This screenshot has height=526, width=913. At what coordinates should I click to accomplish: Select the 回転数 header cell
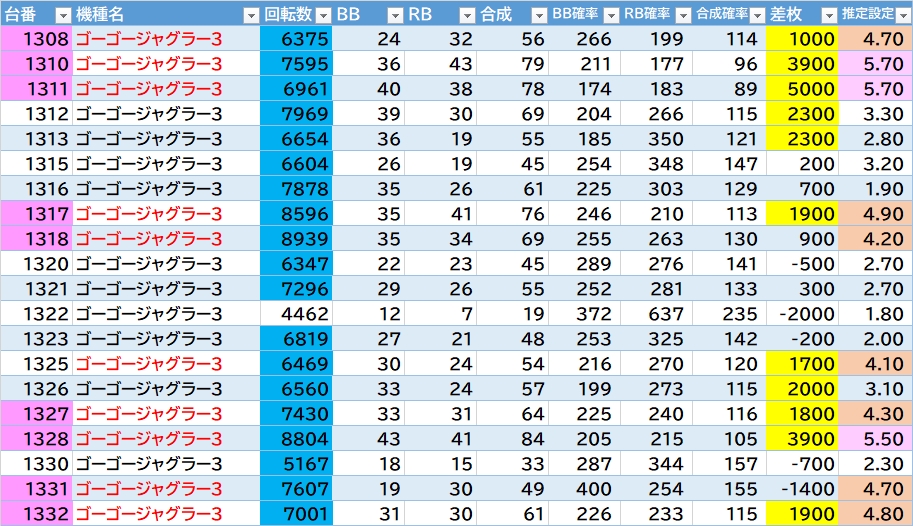click(296, 13)
